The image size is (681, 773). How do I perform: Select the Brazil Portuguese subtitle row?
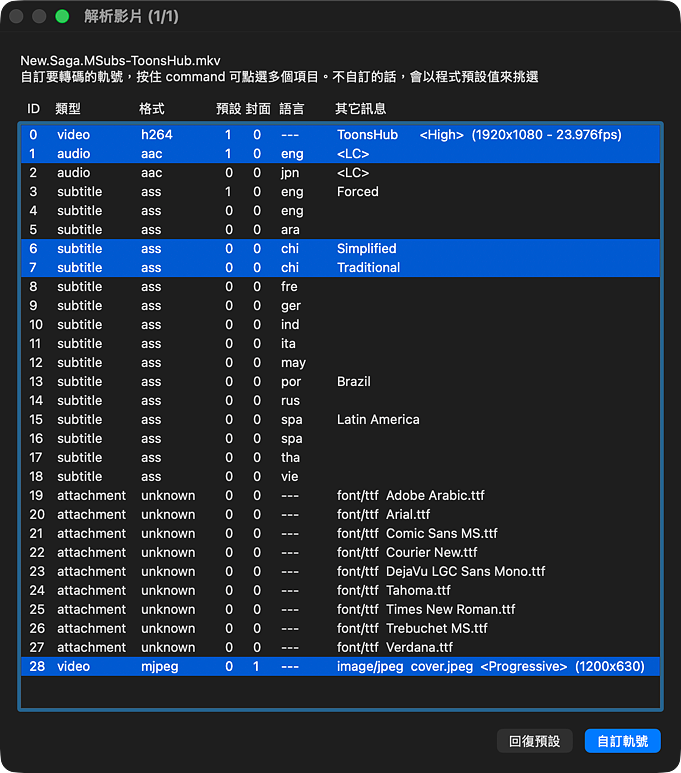[340, 382]
